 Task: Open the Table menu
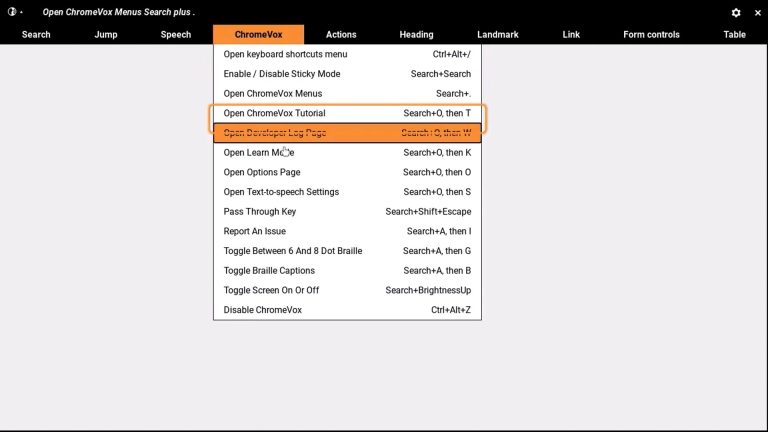point(734,35)
